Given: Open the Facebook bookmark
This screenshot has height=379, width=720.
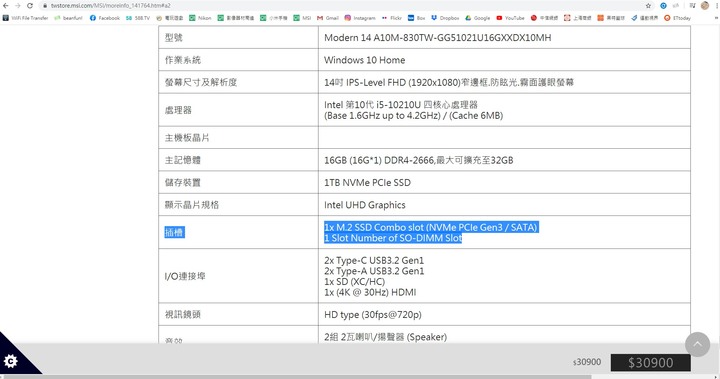Looking at the screenshot, I should (104, 18).
